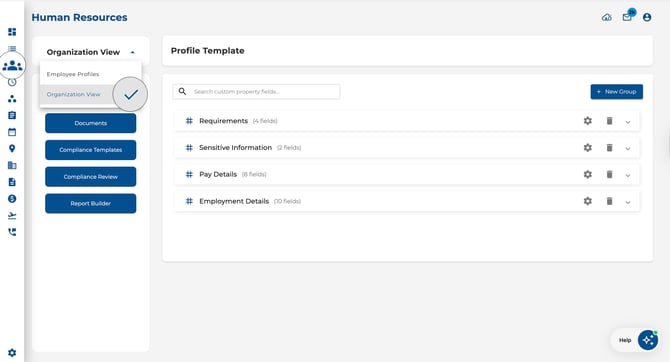The width and height of the screenshot is (670, 362).
Task: Collapse the Organization View dropdown
Action: click(132, 52)
